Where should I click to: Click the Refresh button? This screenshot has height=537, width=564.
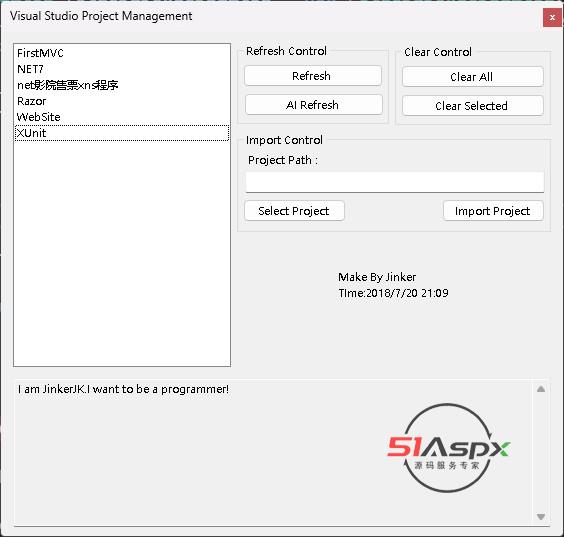coord(313,76)
